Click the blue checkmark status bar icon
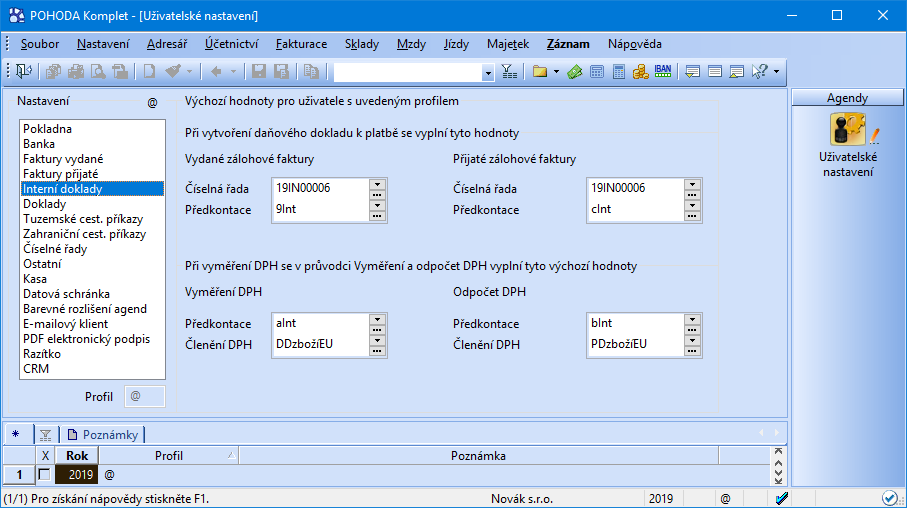The width and height of the screenshot is (907, 508). pyautogui.click(x=781, y=498)
